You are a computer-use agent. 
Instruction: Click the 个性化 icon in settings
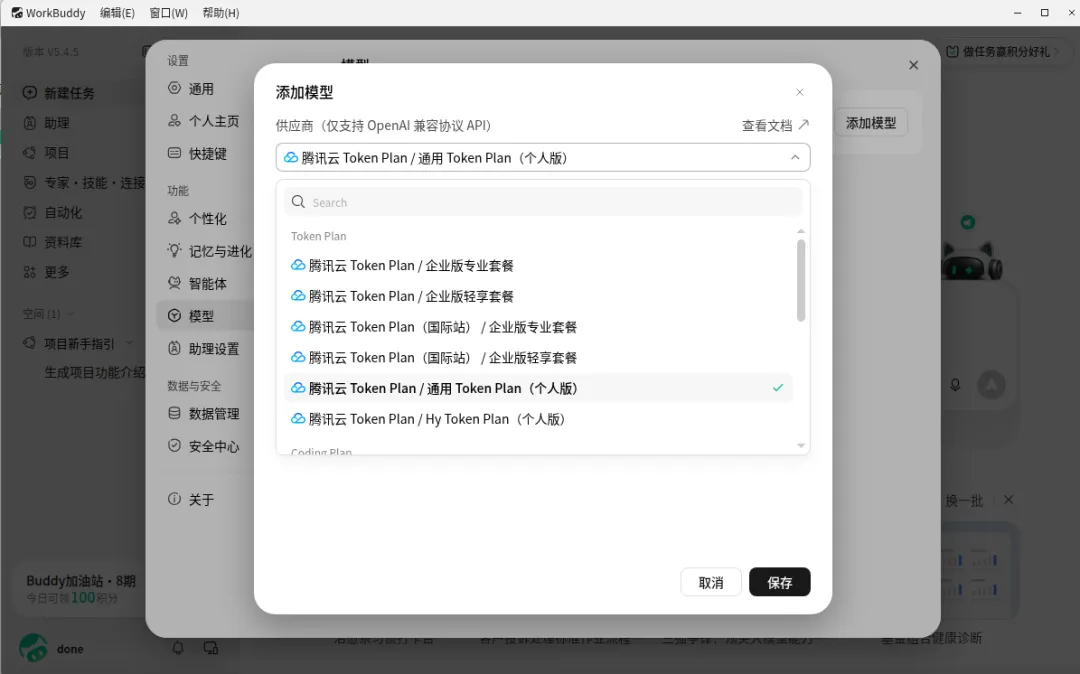point(174,218)
